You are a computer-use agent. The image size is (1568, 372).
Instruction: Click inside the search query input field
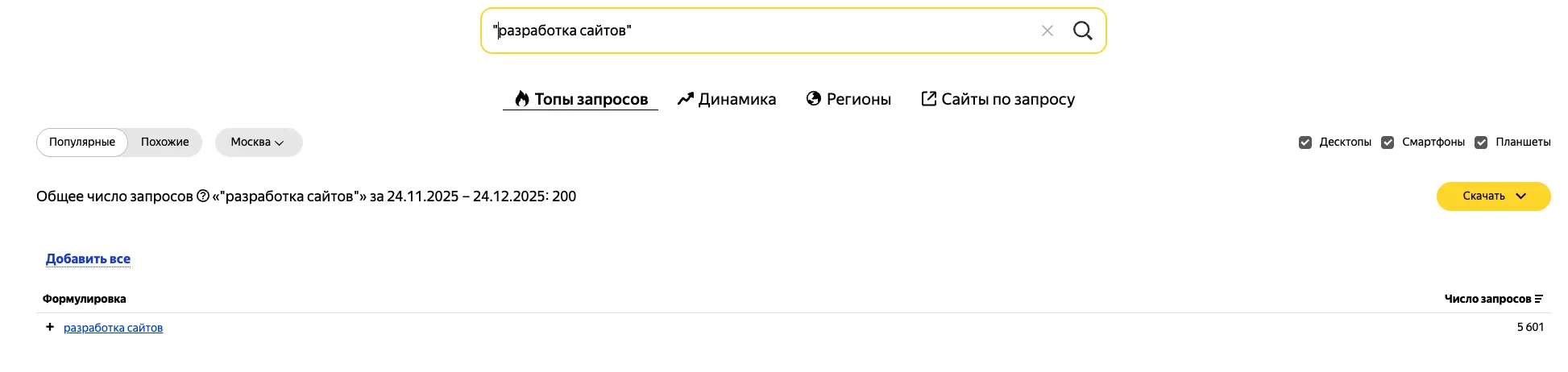coord(757,31)
